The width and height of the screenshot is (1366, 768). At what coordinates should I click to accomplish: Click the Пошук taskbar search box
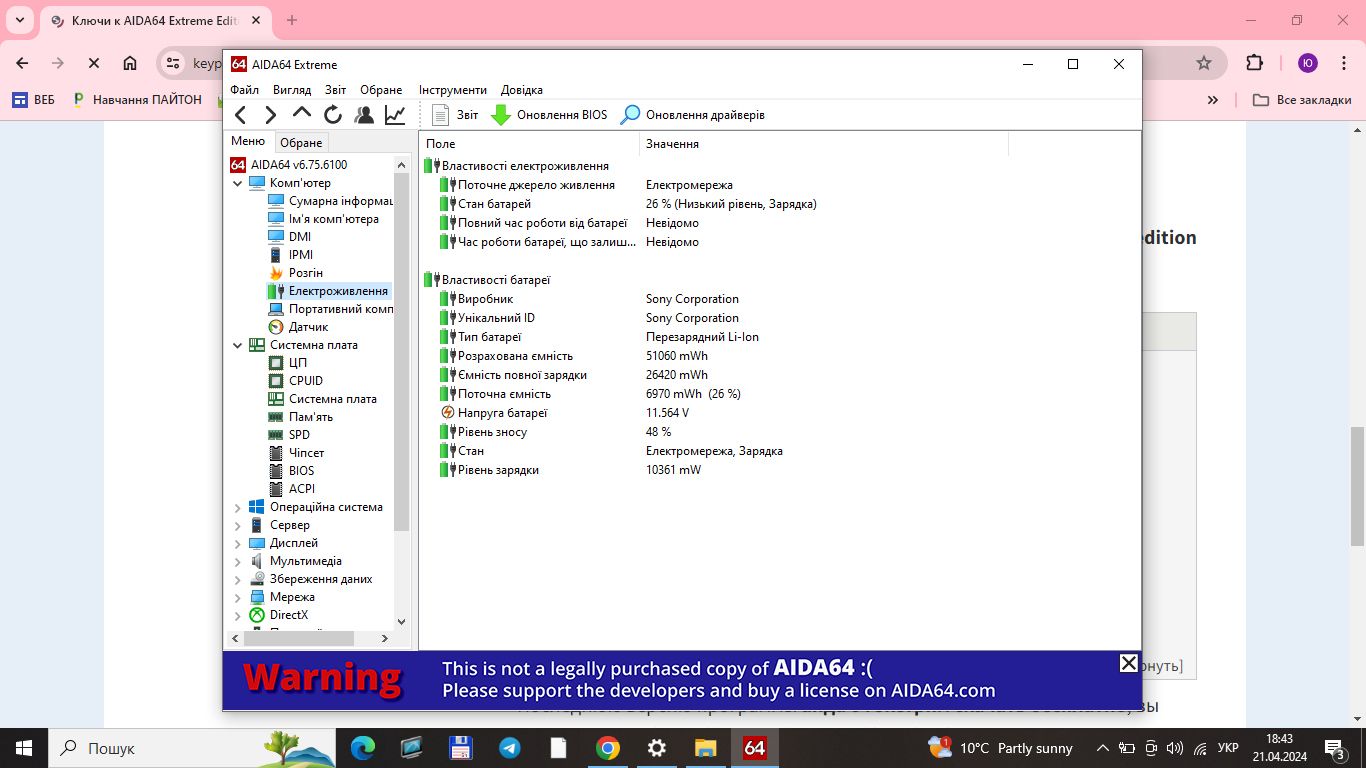194,748
